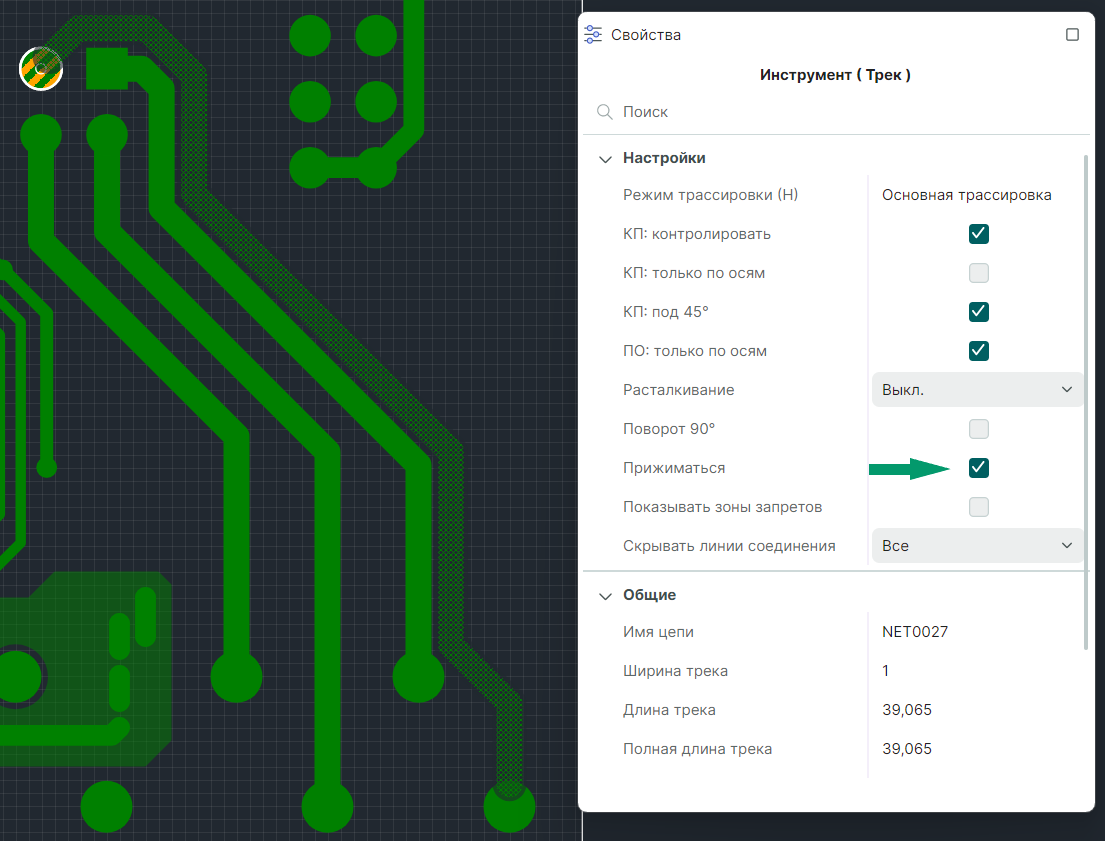Enable Показывать зоны запретов checkbox
Viewport: 1105px width, 841px height.
(x=978, y=507)
